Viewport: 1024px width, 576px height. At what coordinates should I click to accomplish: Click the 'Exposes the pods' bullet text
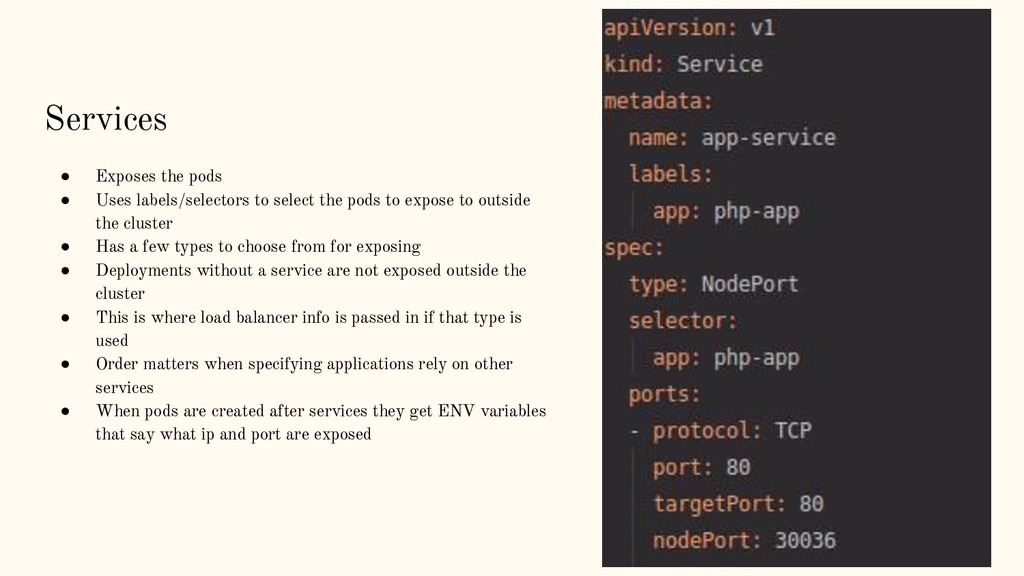click(x=158, y=176)
